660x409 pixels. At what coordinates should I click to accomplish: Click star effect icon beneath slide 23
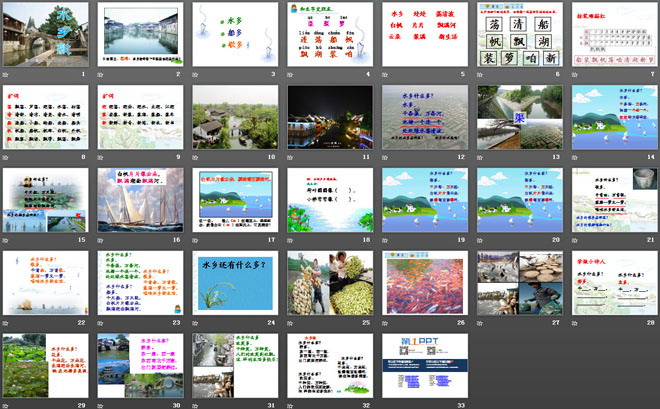(100, 324)
